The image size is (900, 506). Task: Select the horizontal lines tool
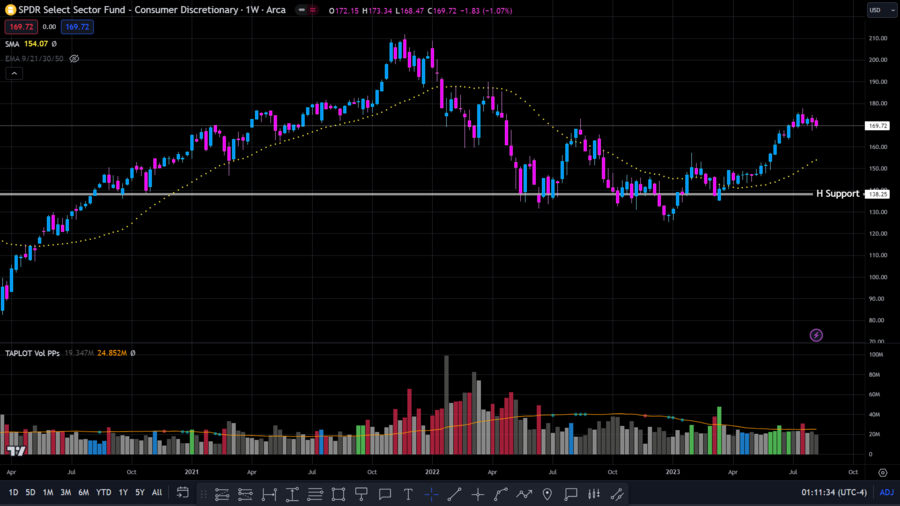coord(315,494)
